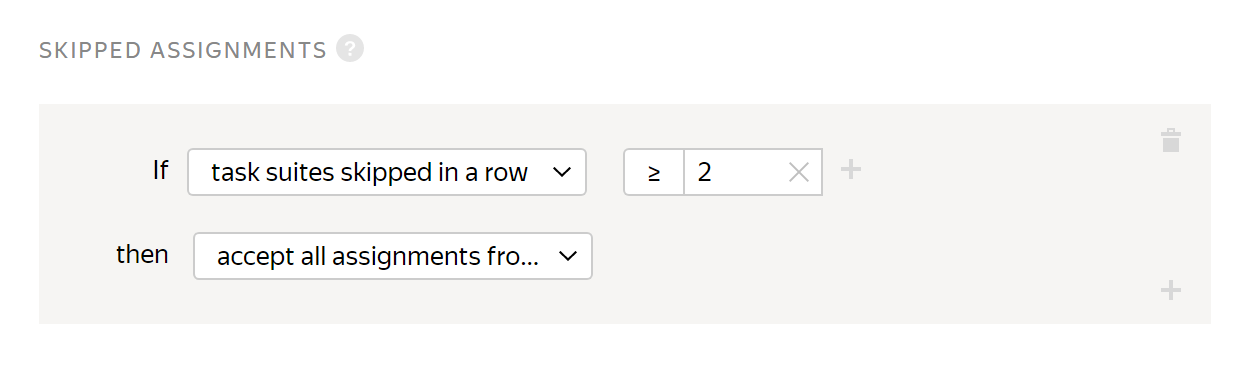The height and width of the screenshot is (368, 1250).
Task: Click the "If" condition label
Action: pos(160,171)
